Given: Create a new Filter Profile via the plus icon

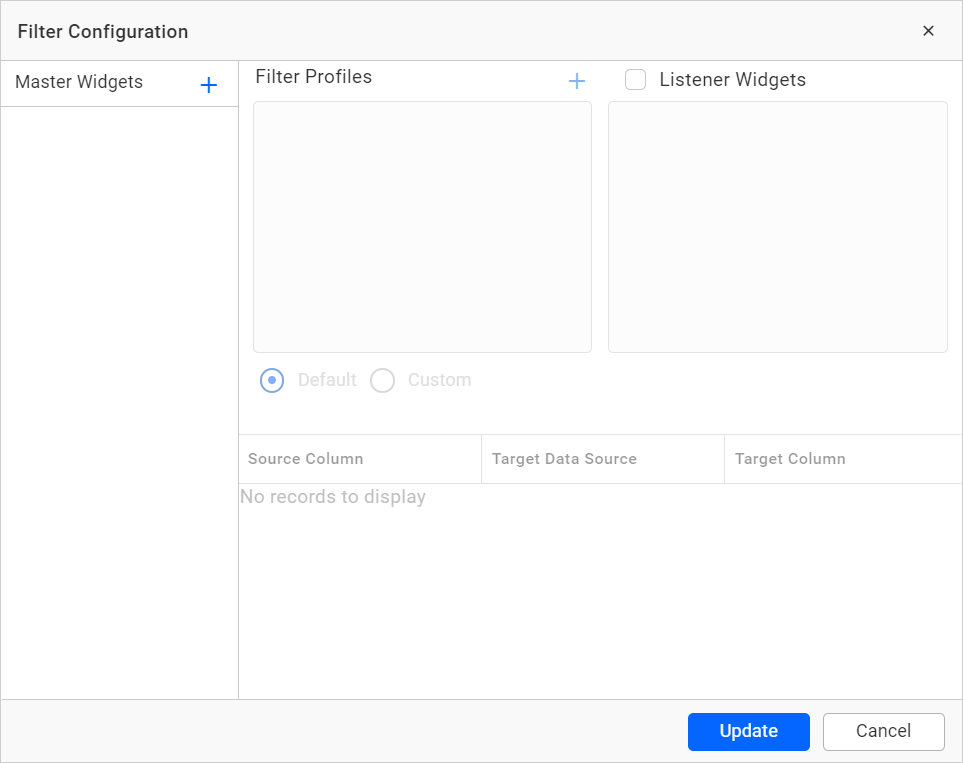Looking at the screenshot, I should [x=577, y=80].
